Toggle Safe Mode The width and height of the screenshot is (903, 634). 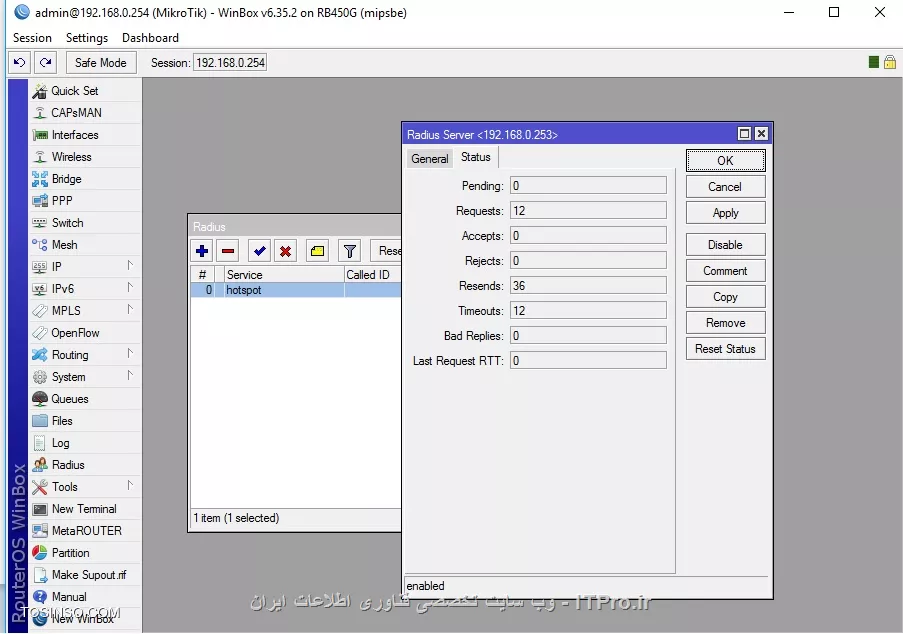101,62
